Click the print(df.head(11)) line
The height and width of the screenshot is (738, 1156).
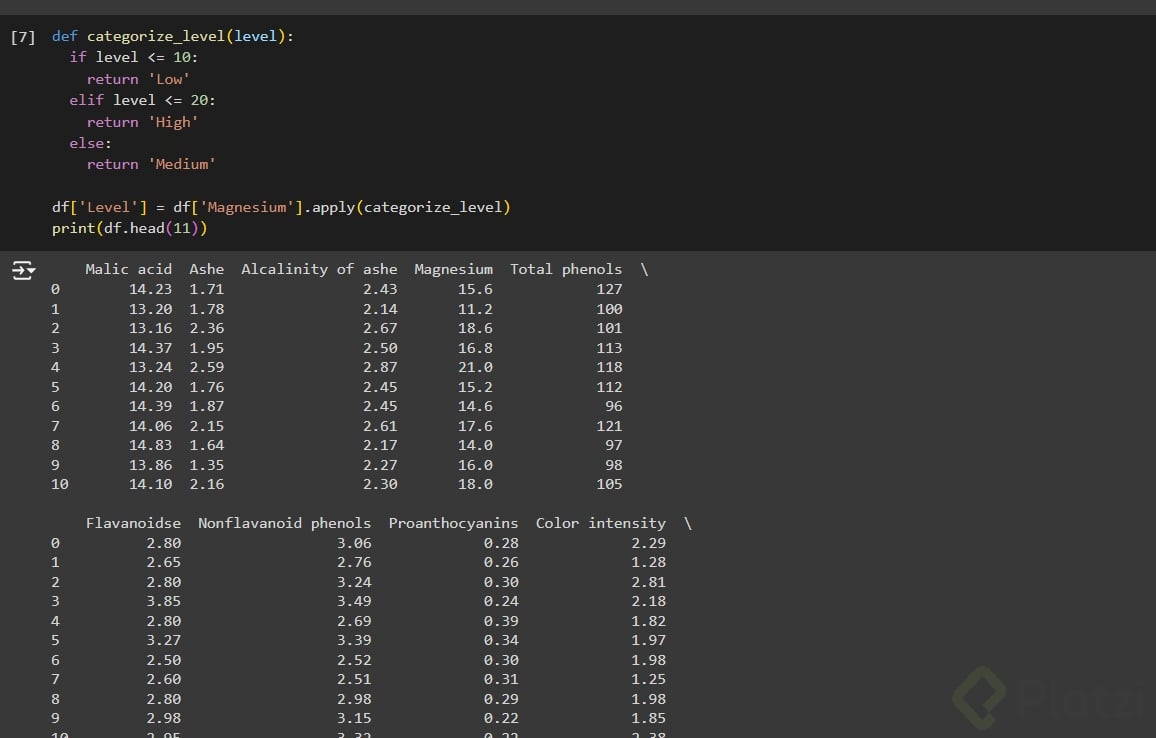(130, 229)
